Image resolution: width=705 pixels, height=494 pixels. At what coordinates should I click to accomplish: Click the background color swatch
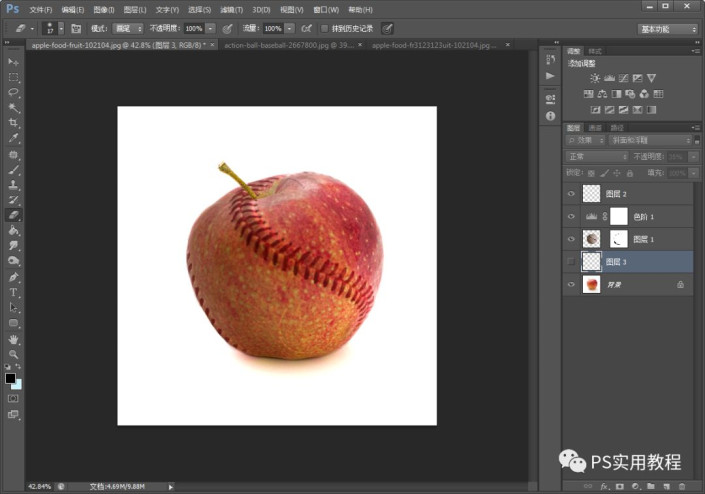pos(18,385)
